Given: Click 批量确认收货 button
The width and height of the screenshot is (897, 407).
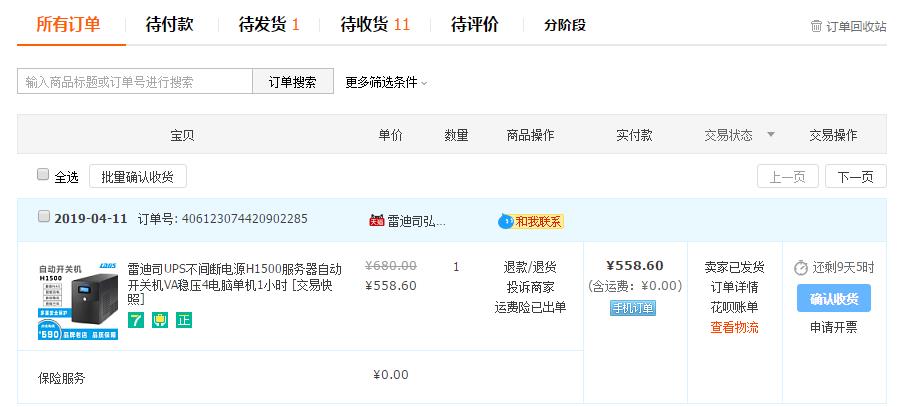Looking at the screenshot, I should (x=138, y=176).
